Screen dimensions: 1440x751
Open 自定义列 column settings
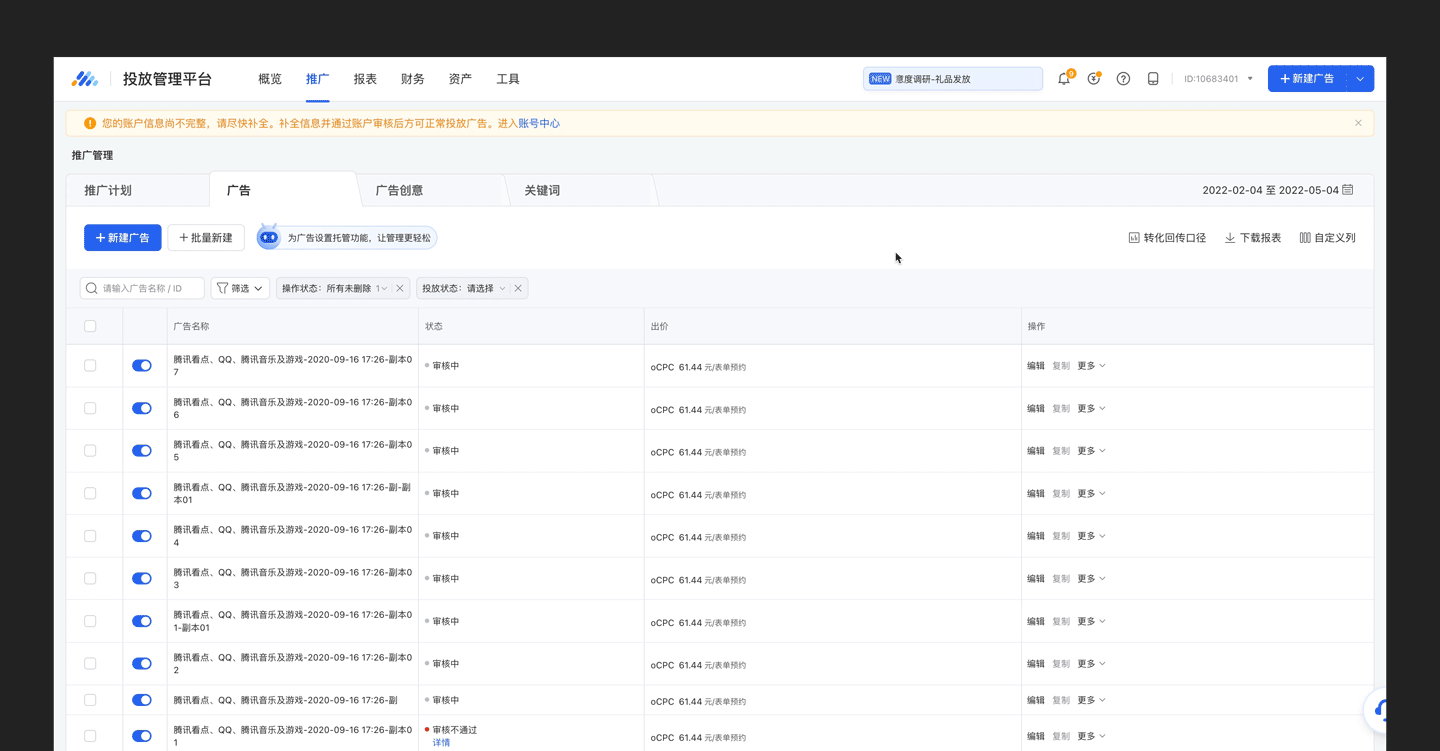[x=1327, y=238]
